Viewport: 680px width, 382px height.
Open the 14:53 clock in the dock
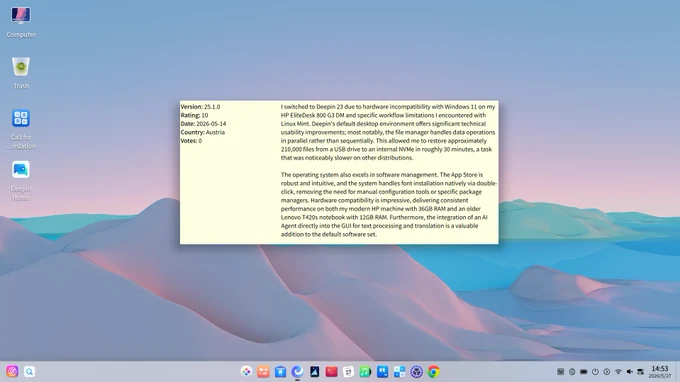660,372
